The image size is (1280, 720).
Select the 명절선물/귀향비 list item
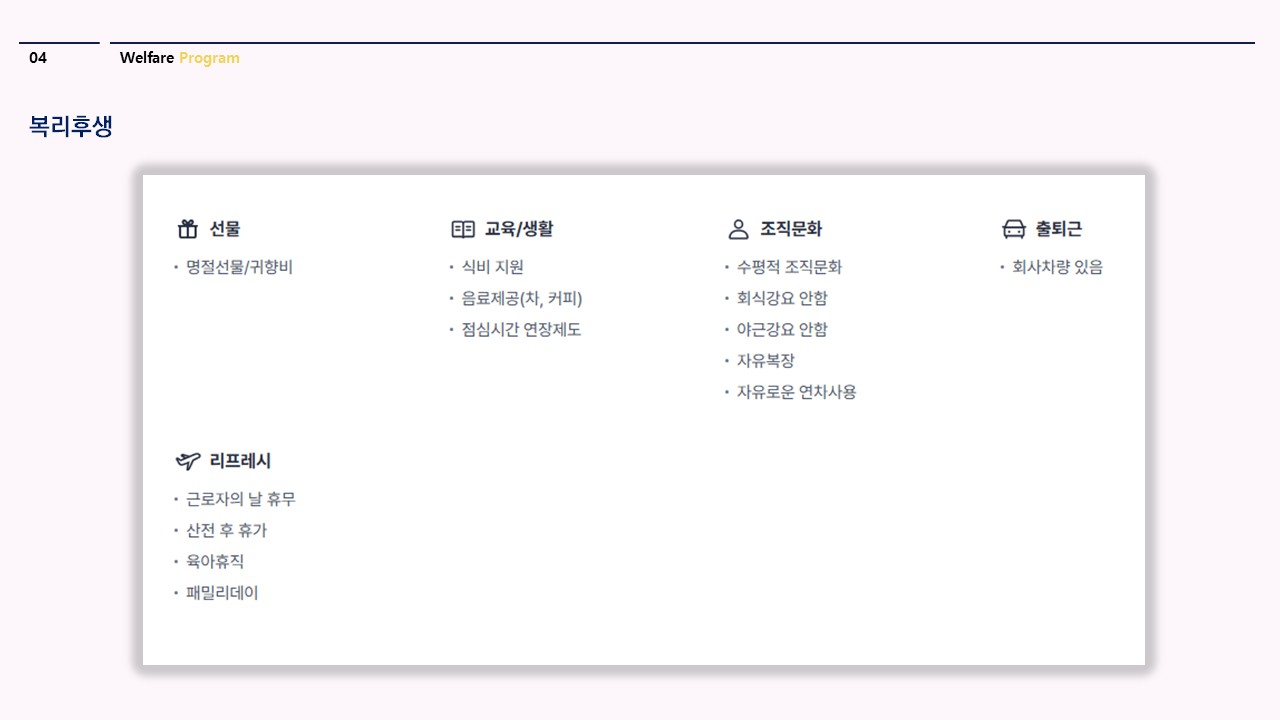click(239, 267)
